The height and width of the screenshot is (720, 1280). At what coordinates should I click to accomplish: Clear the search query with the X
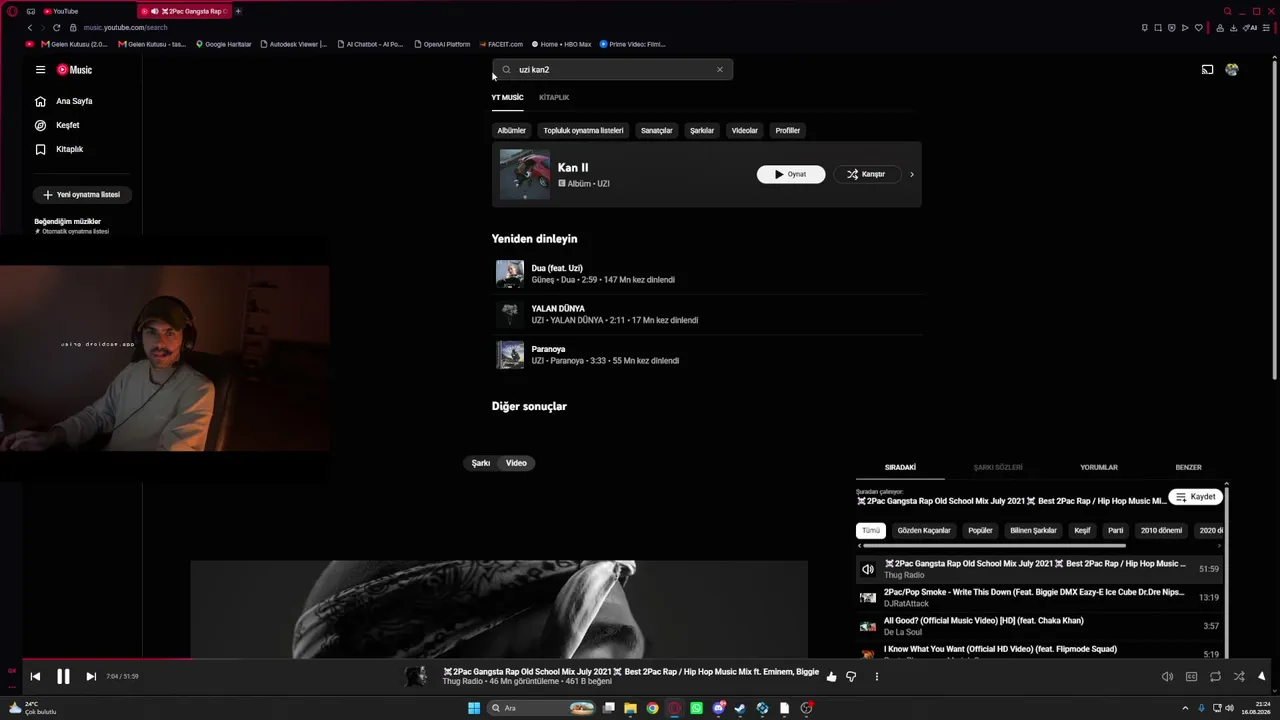719,70
